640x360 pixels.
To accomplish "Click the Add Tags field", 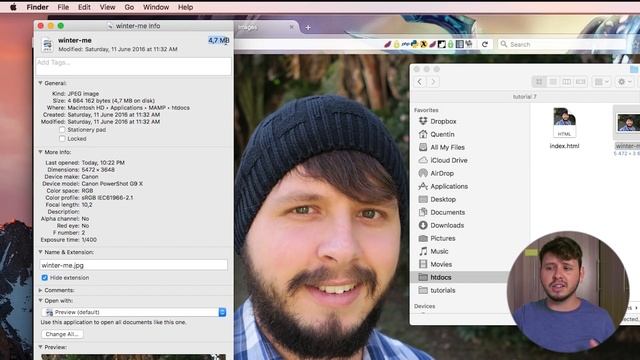I will pos(133,66).
